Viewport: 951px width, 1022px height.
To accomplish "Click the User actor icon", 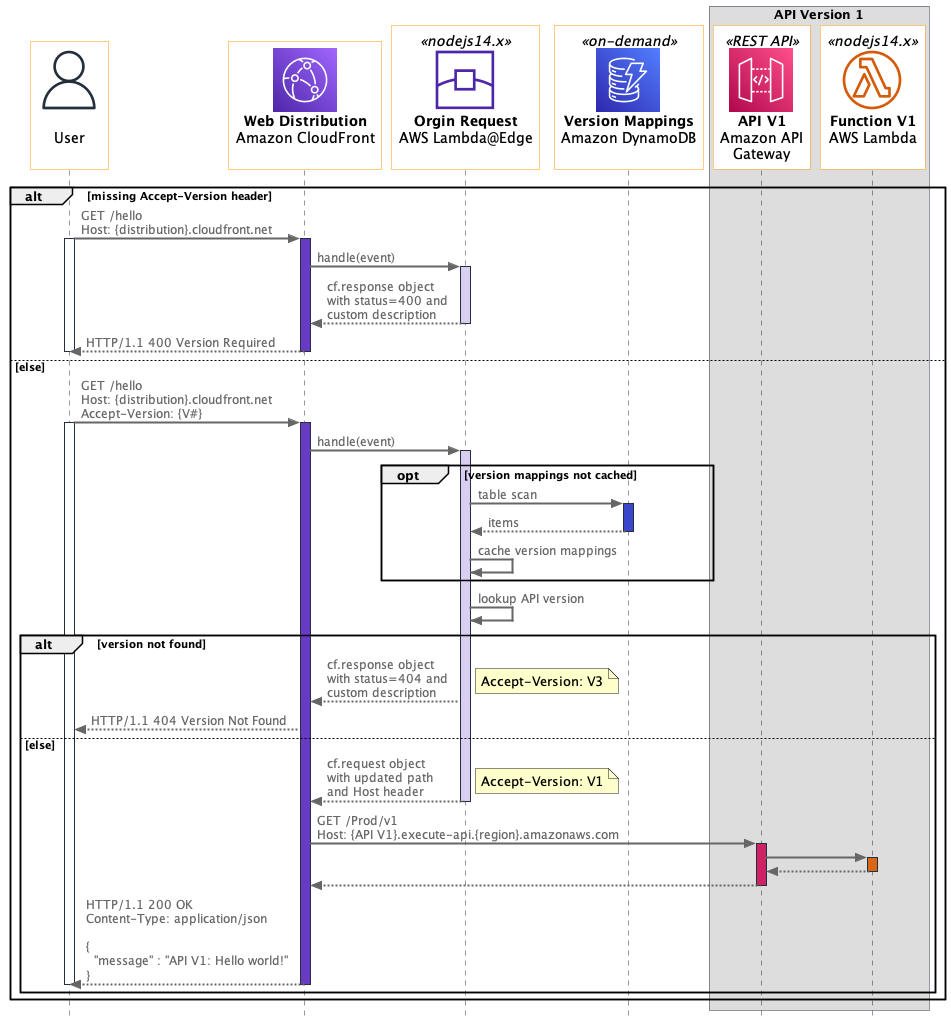I will pyautogui.click(x=69, y=78).
